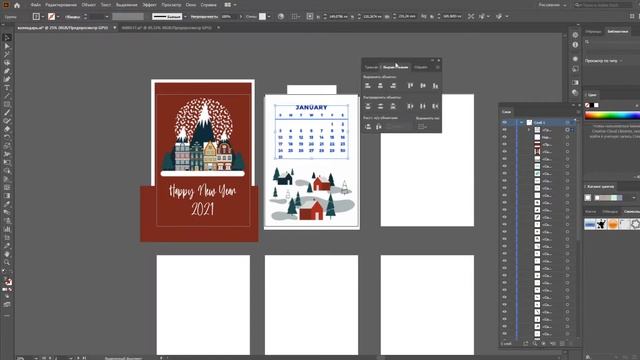This screenshot has height=360, width=640.
Task: Switch to the 'Кисти' tab
Action: [x=590, y=211]
